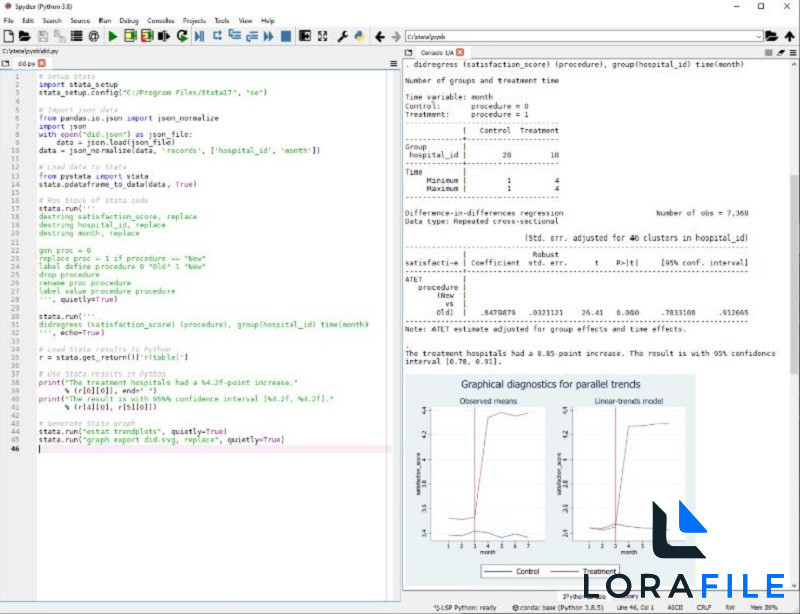Click the line 31 didregress code line
Viewport: 800px width, 614px height.
tap(203, 325)
